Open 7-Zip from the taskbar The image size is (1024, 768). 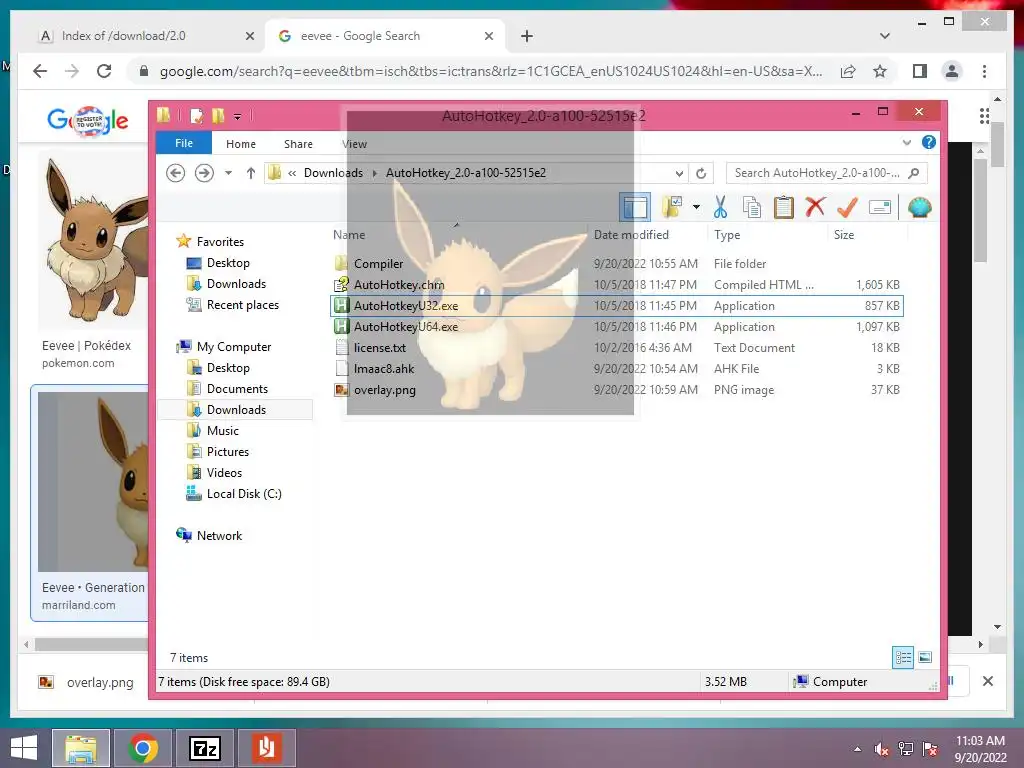click(205, 748)
